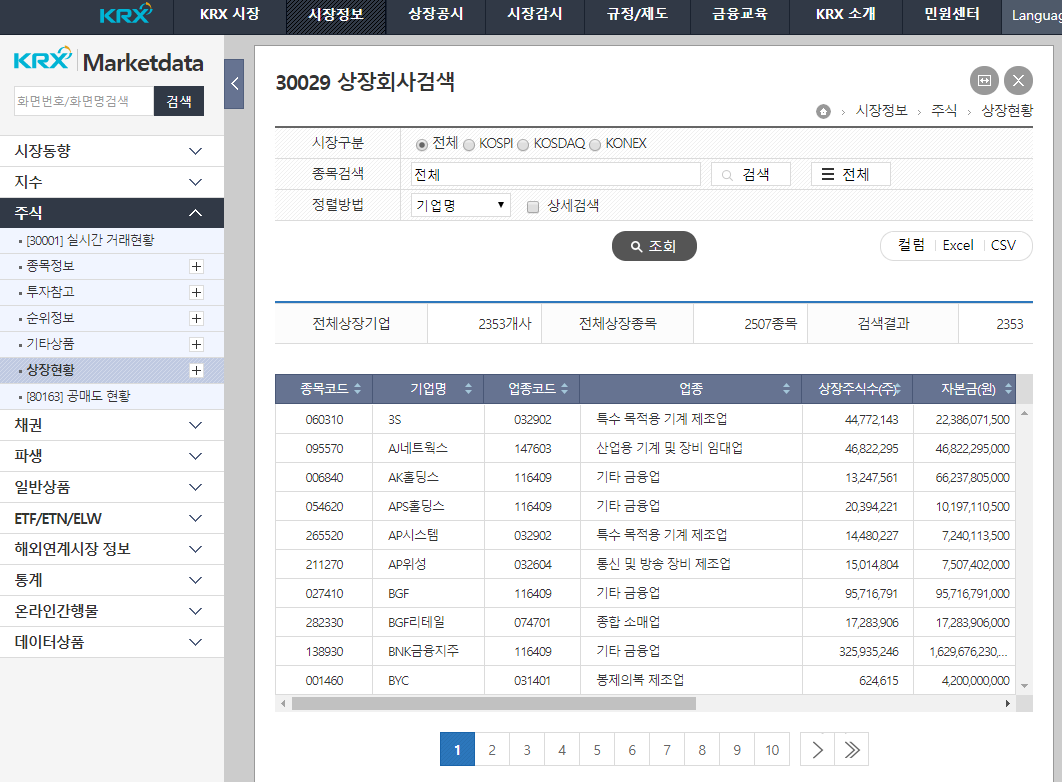This screenshot has width=1062, height=782.
Task: Click horizontal scrollbar left arrow
Action: [x=283, y=703]
